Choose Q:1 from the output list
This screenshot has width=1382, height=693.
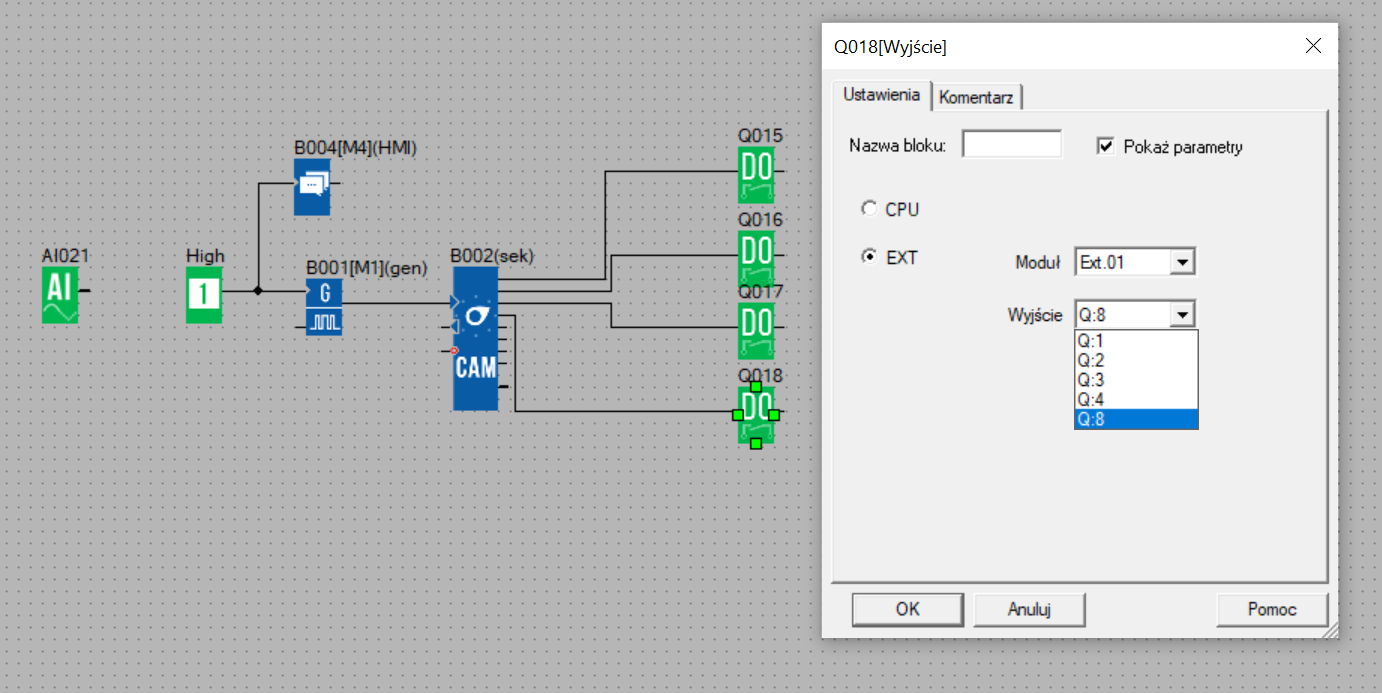(x=1135, y=340)
